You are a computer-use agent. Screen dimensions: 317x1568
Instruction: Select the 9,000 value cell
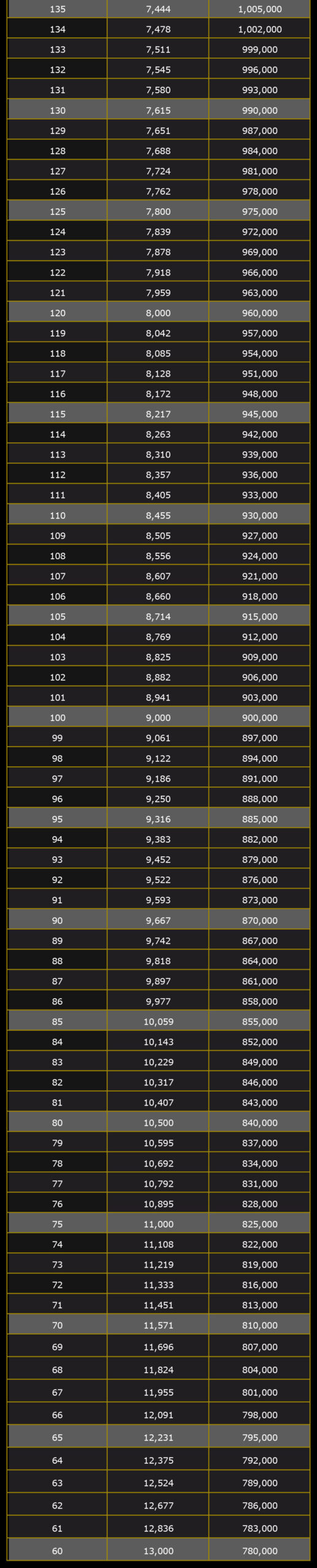pyautogui.click(x=158, y=717)
